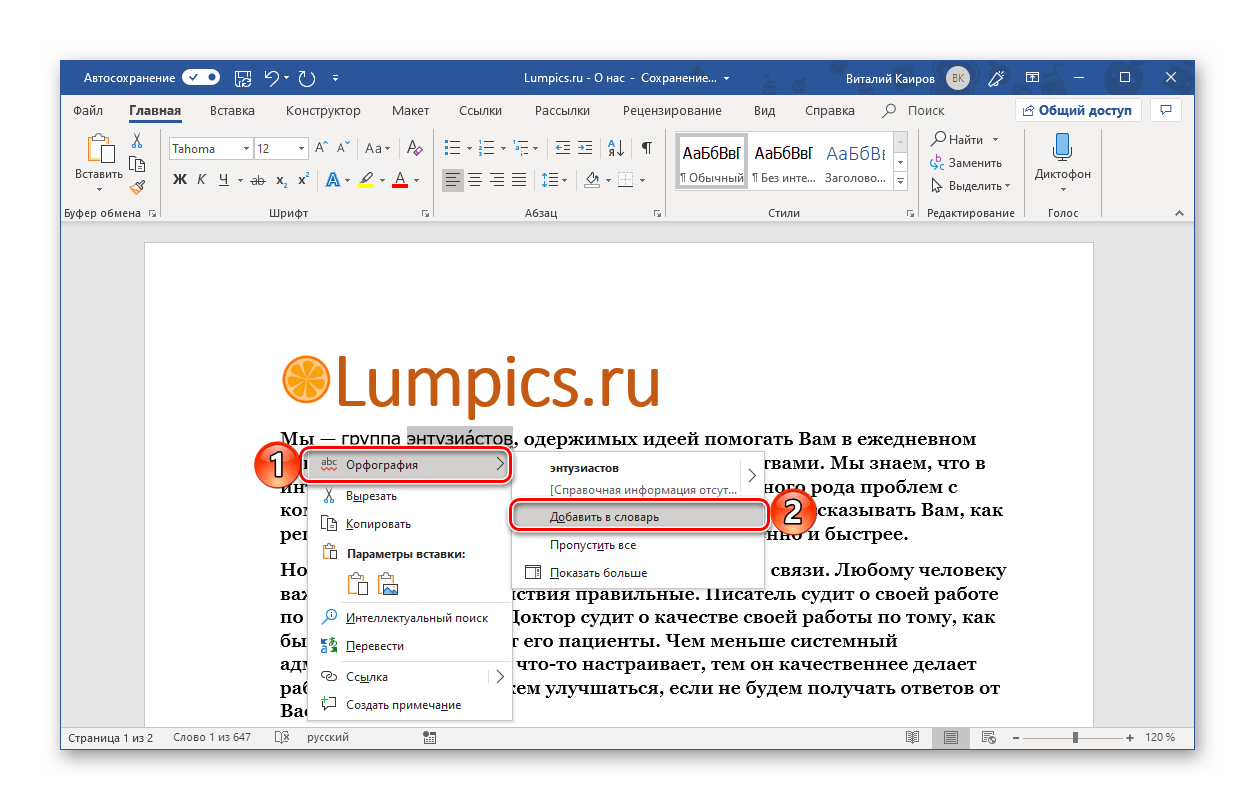Apply bulleted list formatting
Image resolution: width=1255 pixels, height=810 pixels.
point(453,148)
